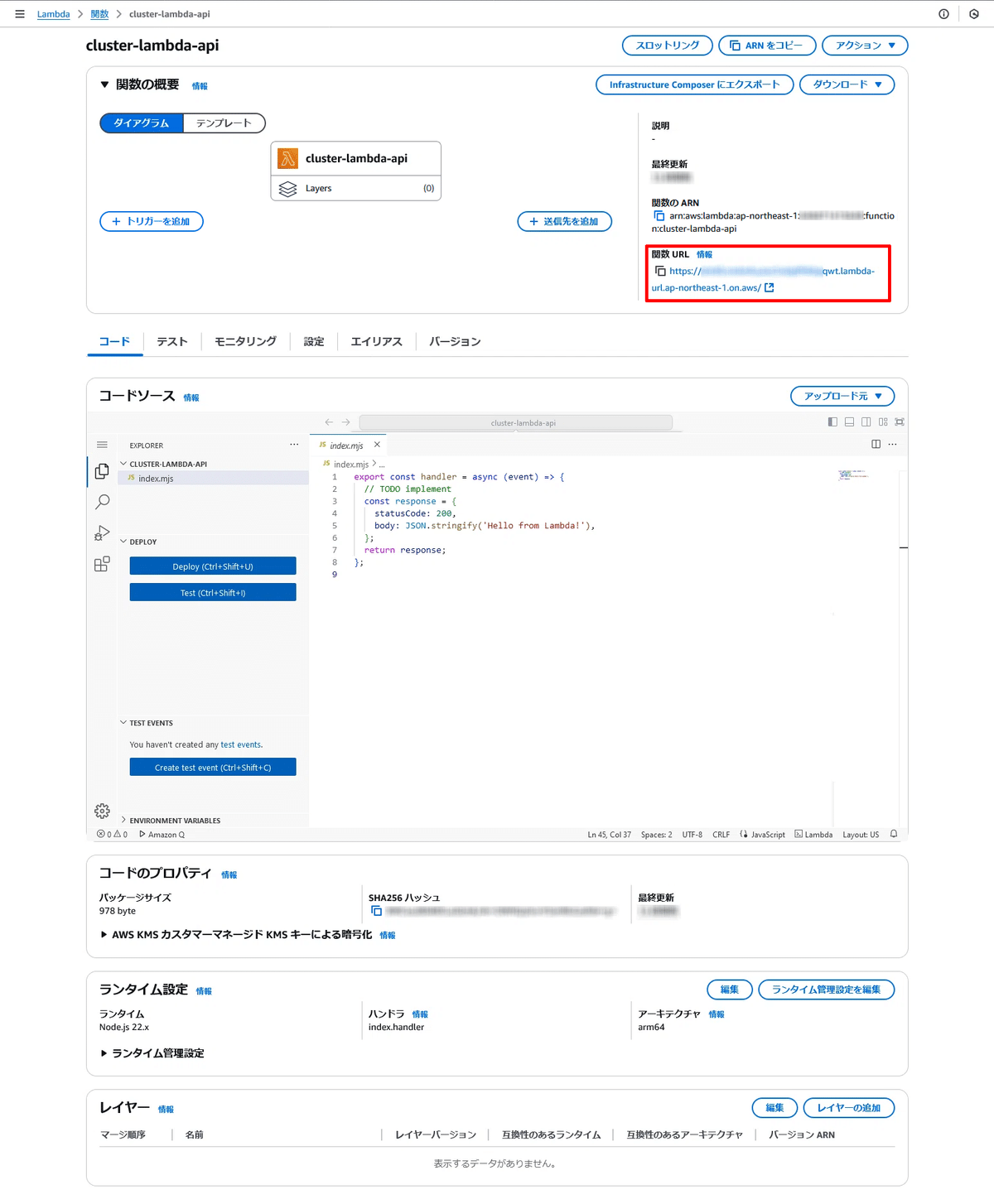994x1204 pixels.
Task: Open the editor settings gear icon
Action: point(102,811)
